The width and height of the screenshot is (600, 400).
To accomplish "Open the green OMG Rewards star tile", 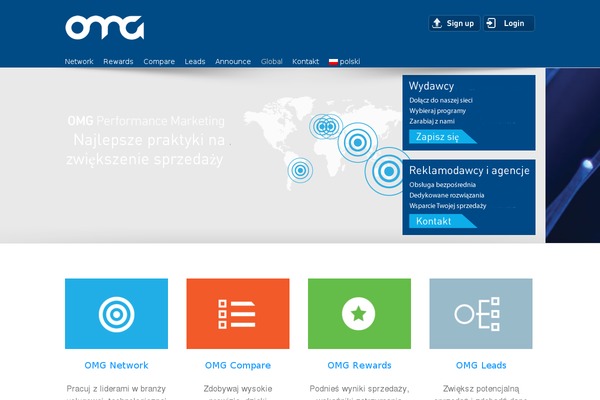I will click(359, 313).
